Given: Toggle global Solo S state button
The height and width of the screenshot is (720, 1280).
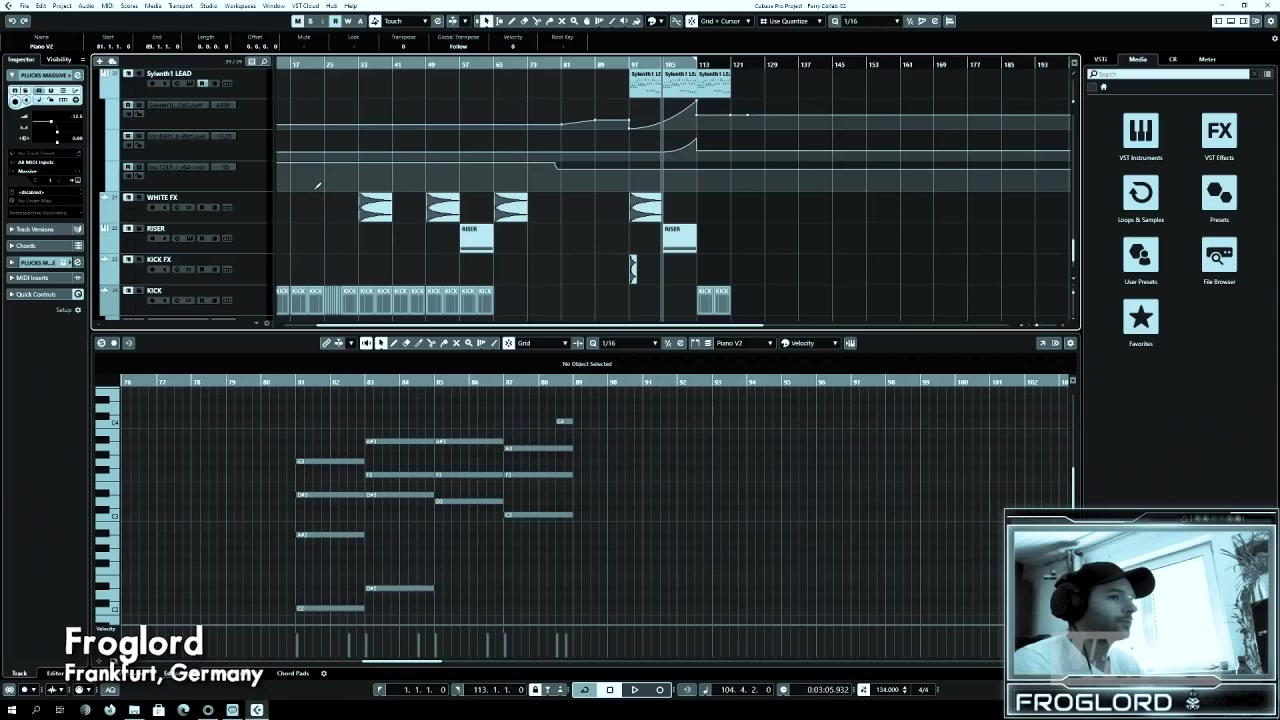Looking at the screenshot, I should [310, 21].
